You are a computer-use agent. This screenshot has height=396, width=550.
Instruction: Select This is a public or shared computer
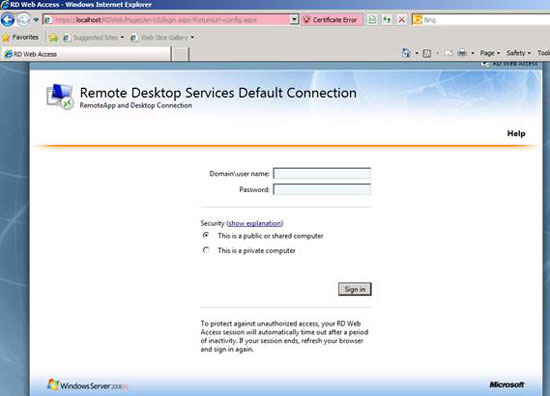pos(206,235)
